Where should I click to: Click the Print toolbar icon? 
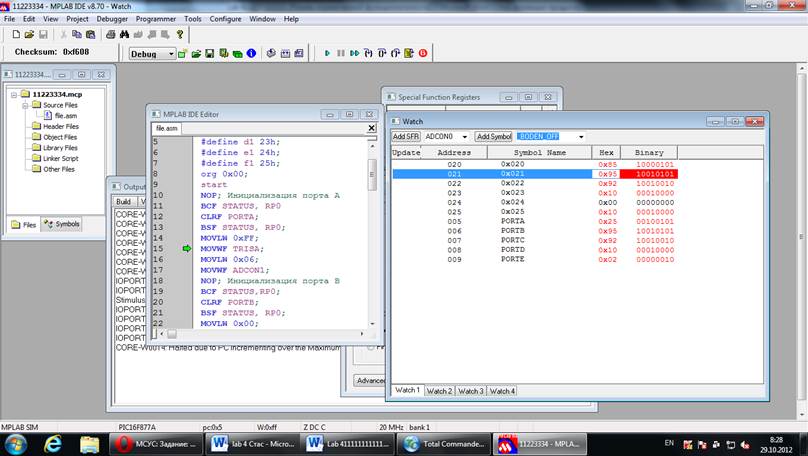[x=110, y=35]
